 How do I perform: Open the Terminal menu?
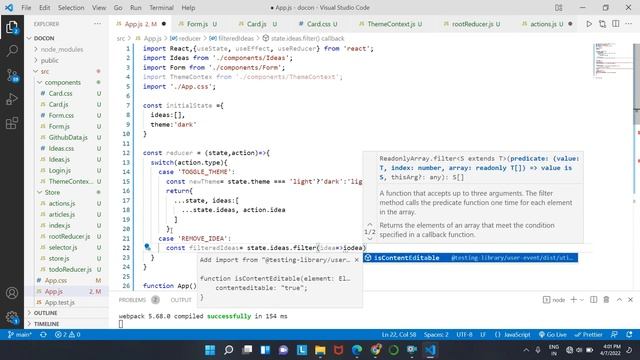[161, 8]
